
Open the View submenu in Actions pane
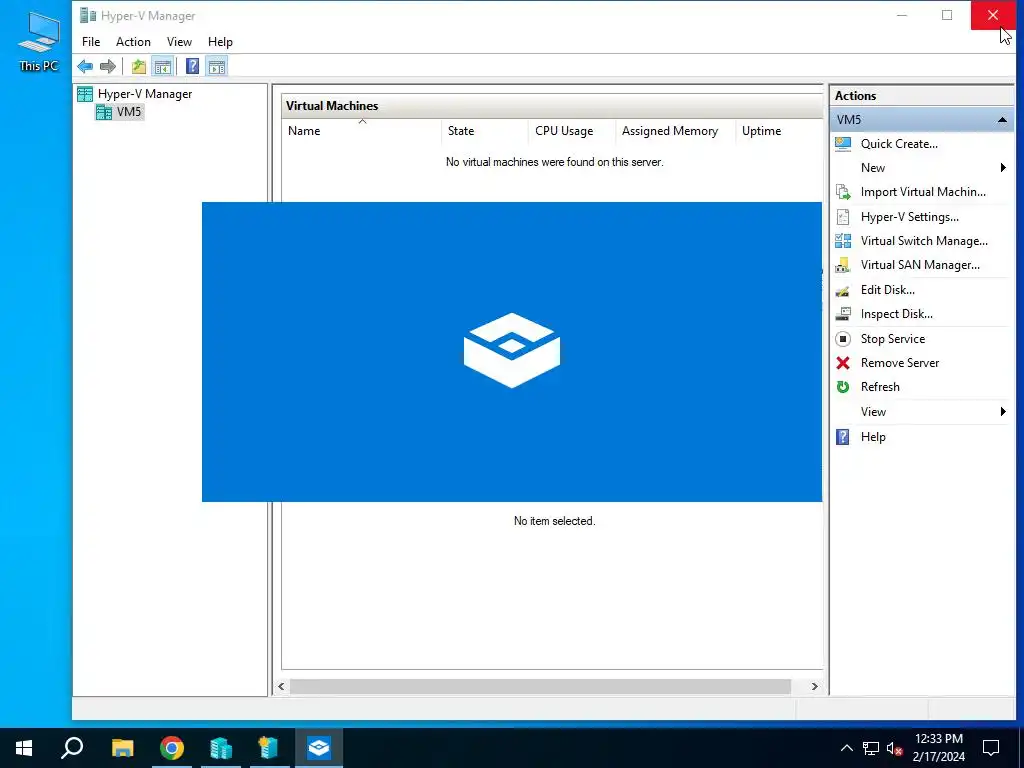873,412
